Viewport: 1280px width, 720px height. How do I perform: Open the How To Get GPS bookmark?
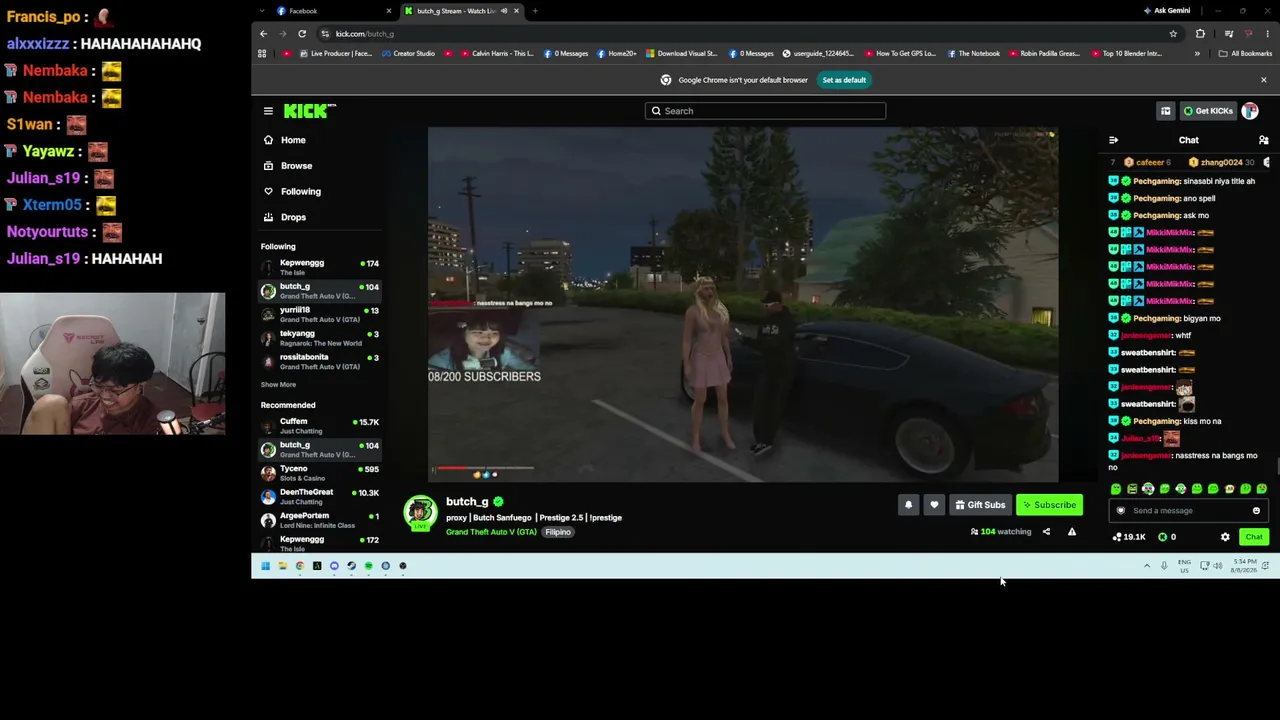[x=901, y=54]
